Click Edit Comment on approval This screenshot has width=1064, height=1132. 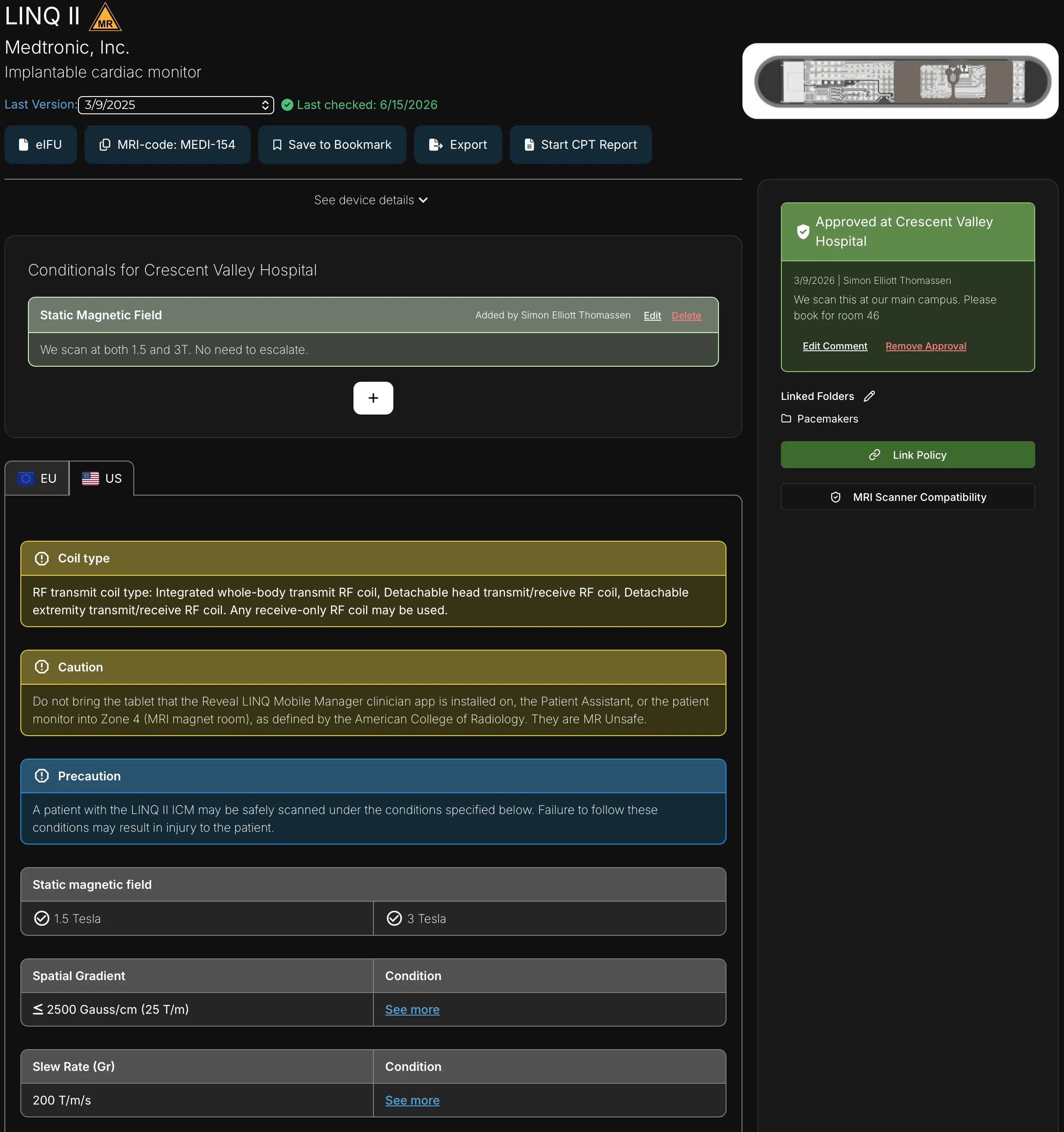point(835,346)
